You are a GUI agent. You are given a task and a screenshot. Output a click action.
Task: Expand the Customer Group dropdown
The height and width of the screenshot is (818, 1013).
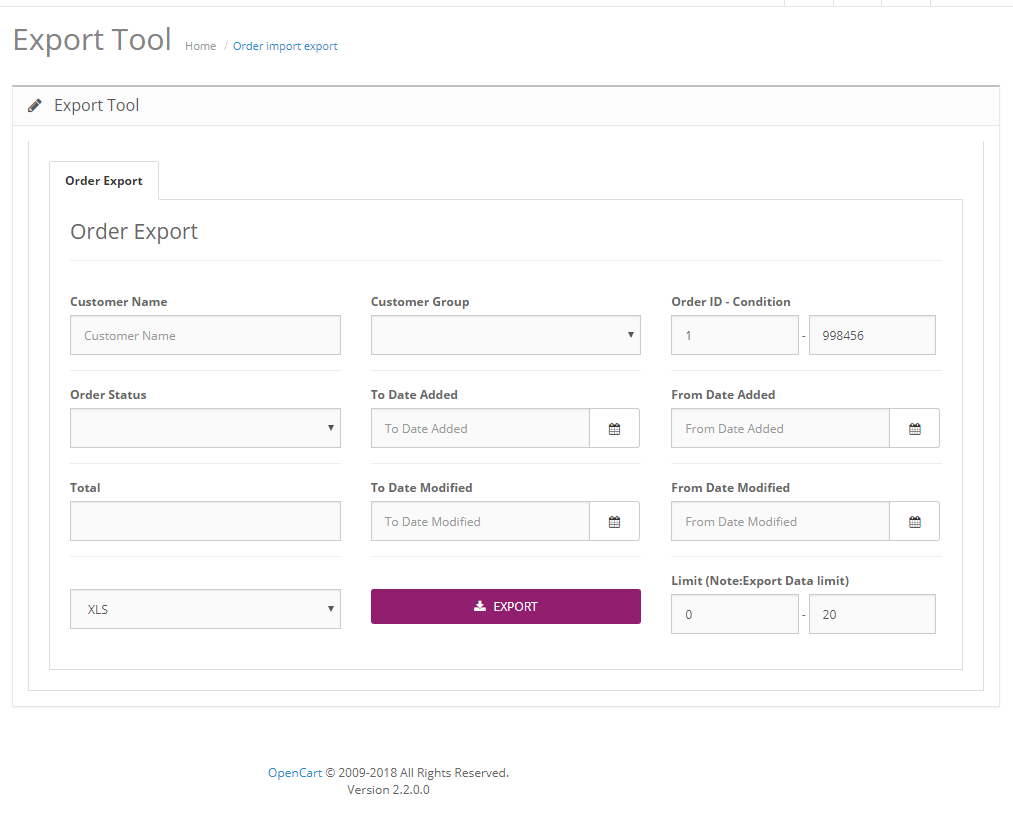click(505, 335)
